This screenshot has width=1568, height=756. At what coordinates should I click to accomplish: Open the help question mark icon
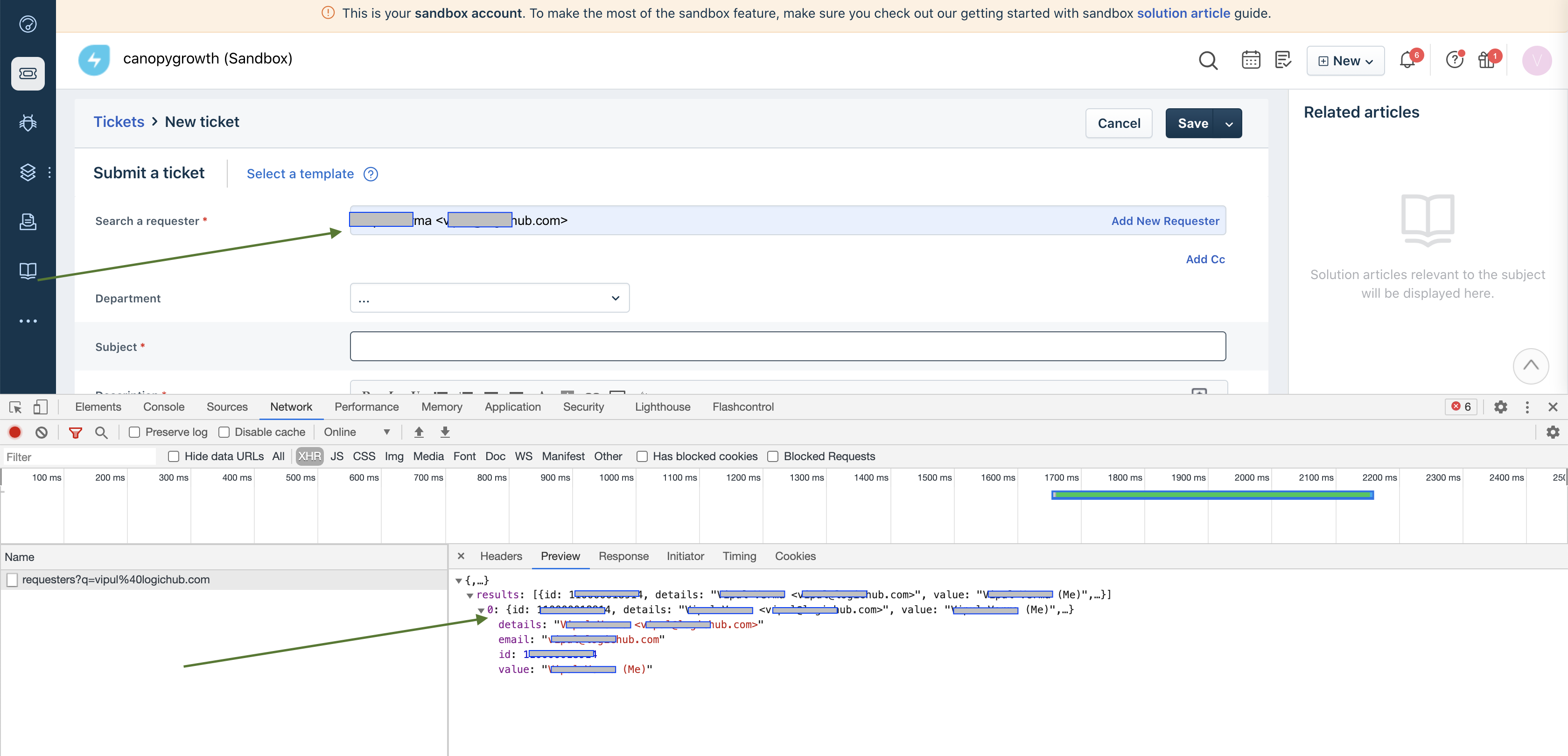click(1454, 60)
